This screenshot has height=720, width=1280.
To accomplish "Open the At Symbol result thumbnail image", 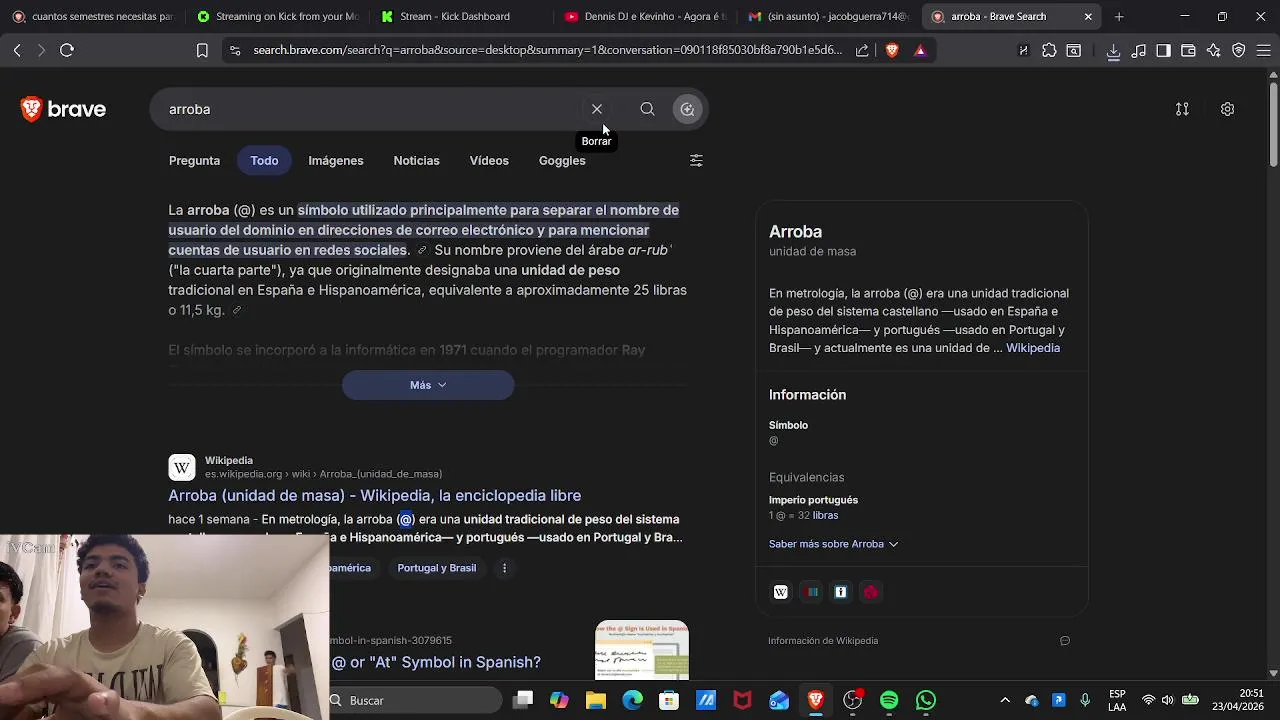I will pyautogui.click(x=642, y=650).
